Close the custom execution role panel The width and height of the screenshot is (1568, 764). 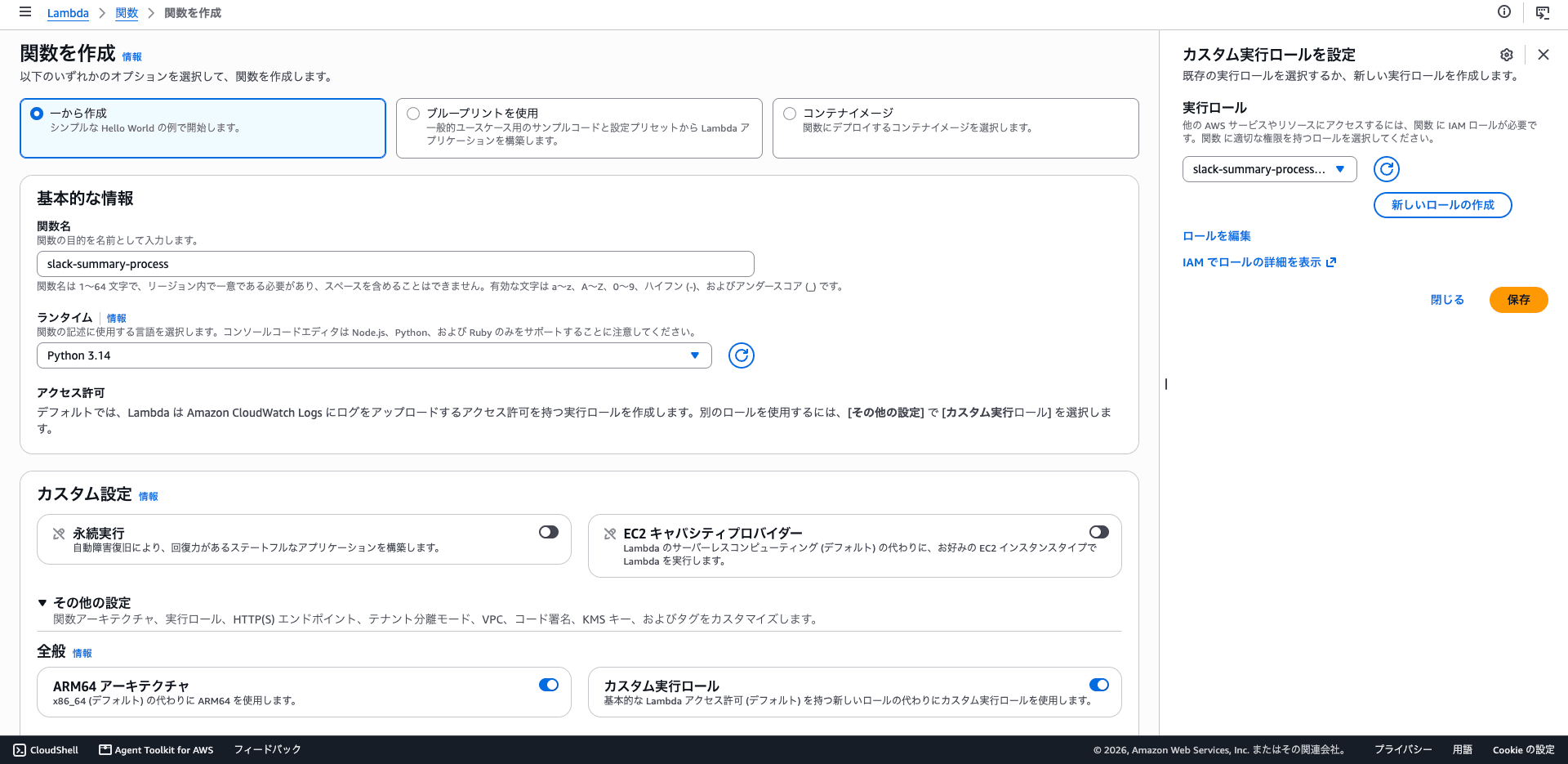[x=1543, y=55]
